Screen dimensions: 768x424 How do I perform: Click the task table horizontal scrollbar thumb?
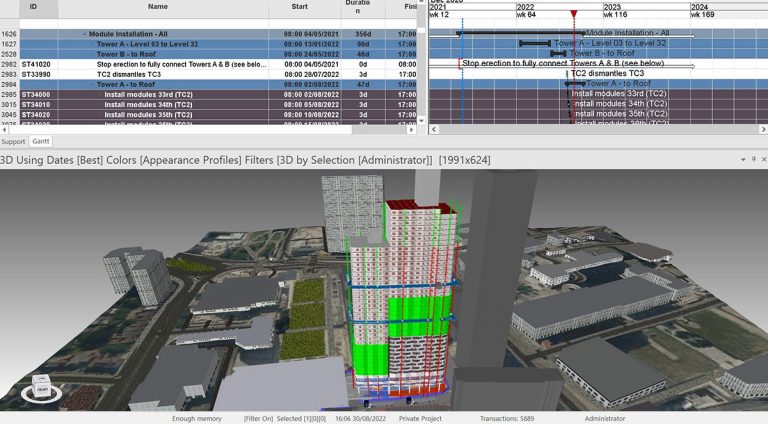(x=180, y=130)
